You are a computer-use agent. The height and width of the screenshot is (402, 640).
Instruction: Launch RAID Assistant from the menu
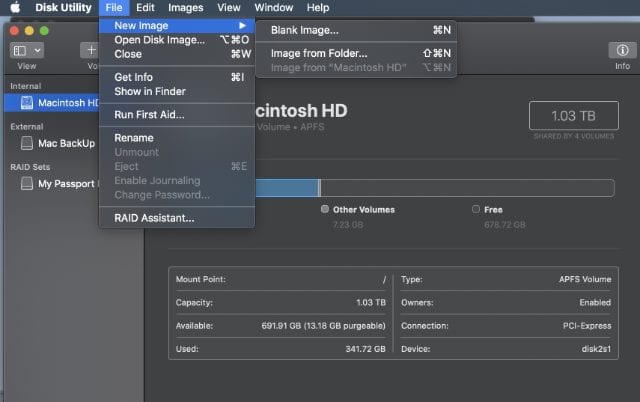click(x=154, y=218)
